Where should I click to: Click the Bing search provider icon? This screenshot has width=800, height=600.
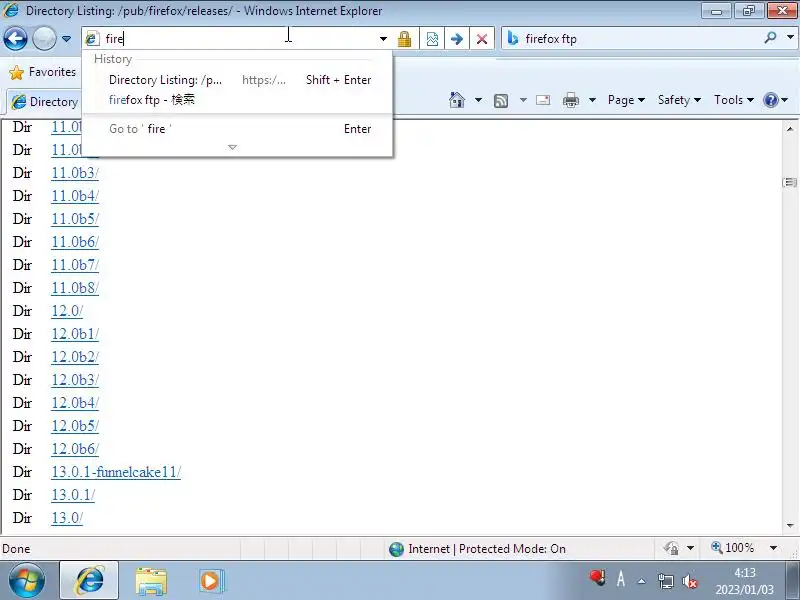[x=513, y=38]
